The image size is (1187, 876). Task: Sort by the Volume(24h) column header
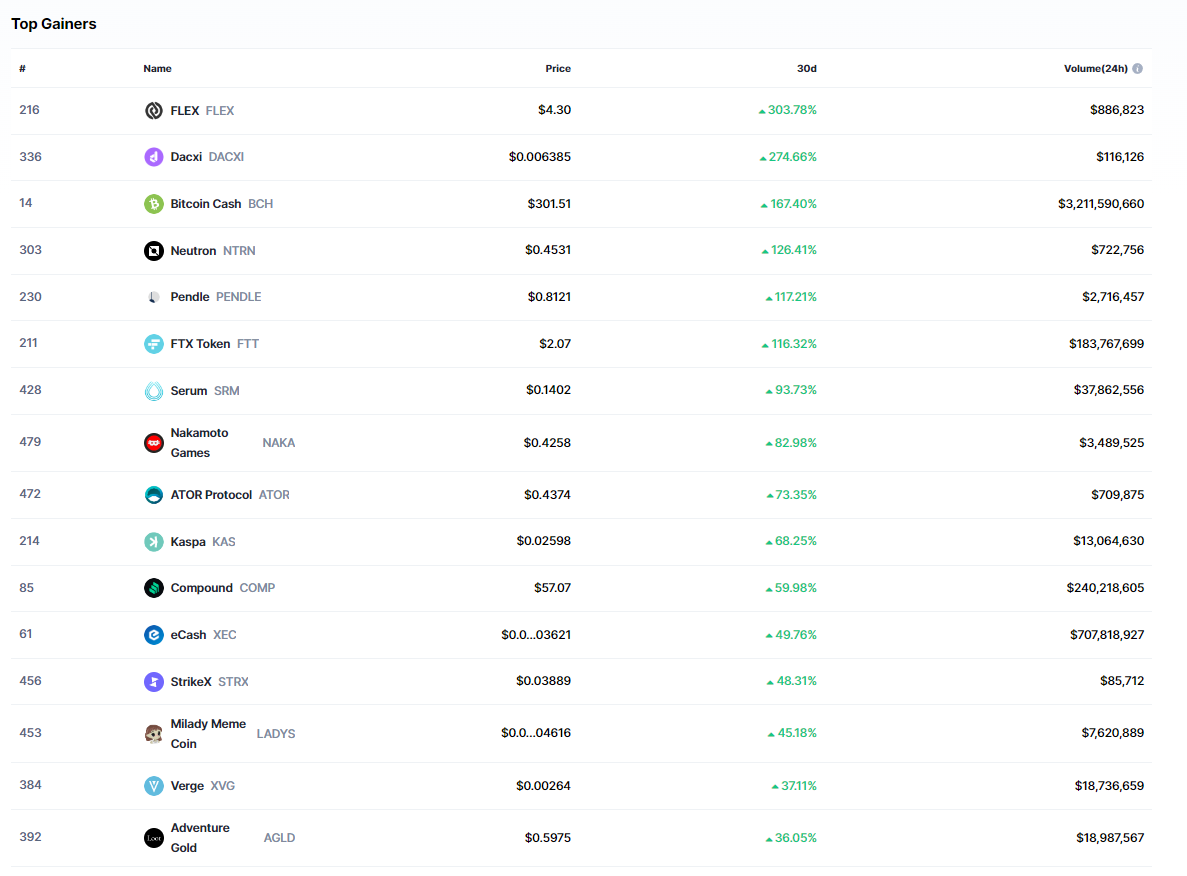click(x=1095, y=68)
